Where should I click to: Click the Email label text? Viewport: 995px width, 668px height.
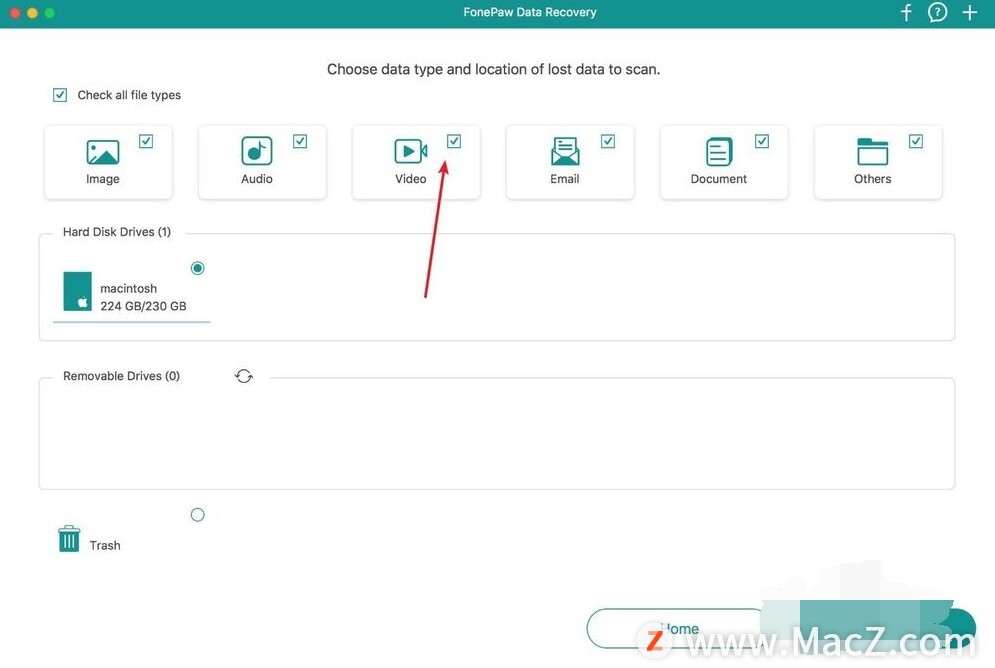coord(565,179)
